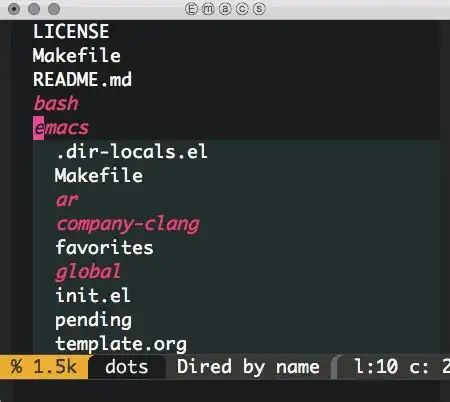Open .dir-locals.el under emacs

[132, 152]
